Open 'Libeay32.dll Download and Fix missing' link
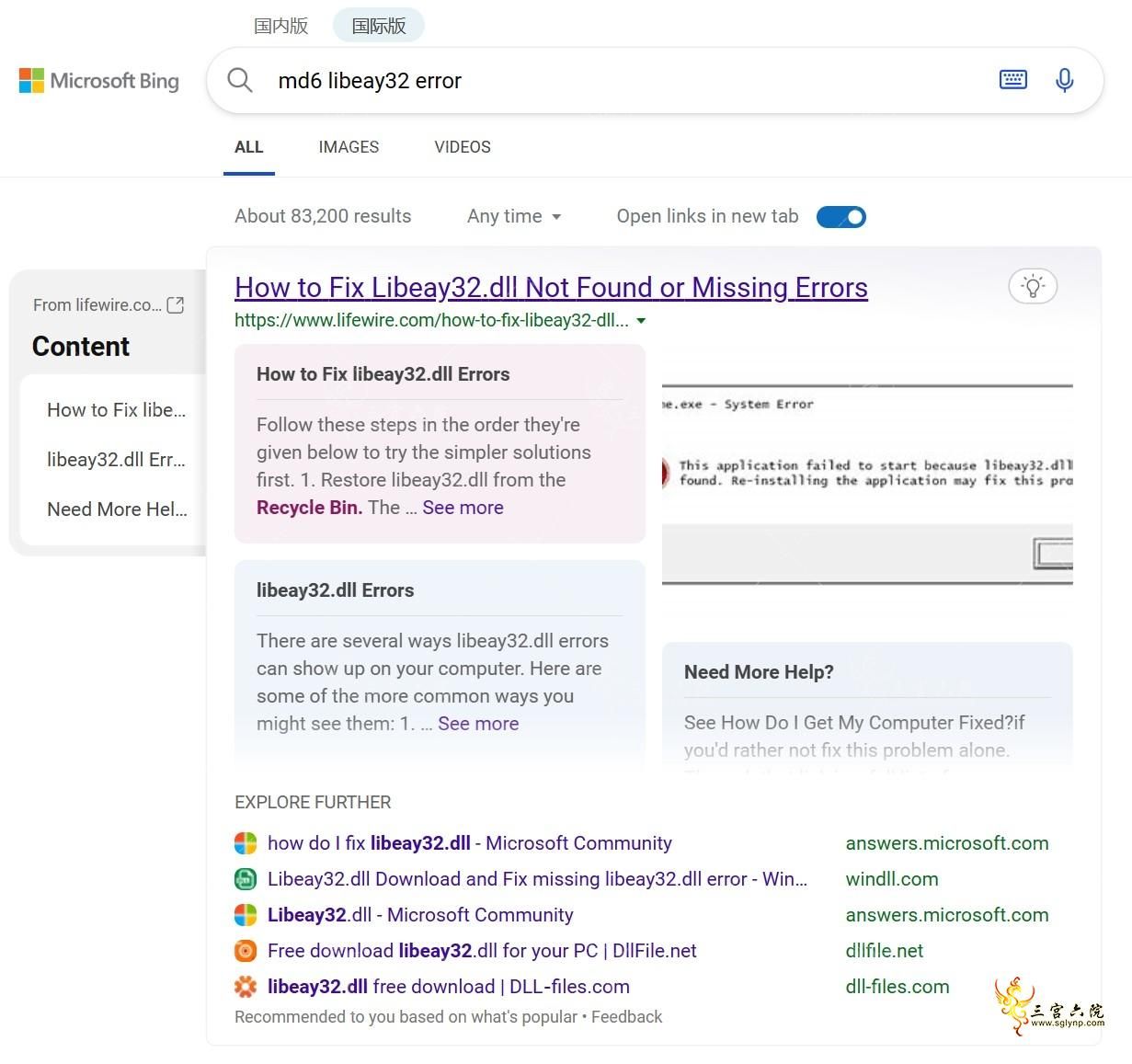 click(538, 879)
